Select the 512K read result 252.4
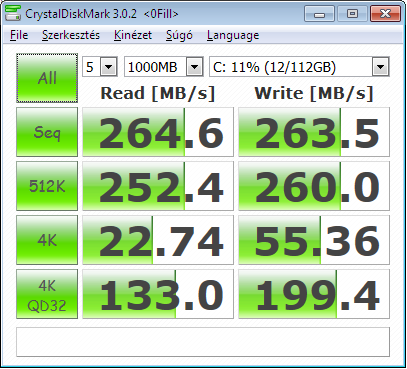407x369 pixels. (x=158, y=186)
